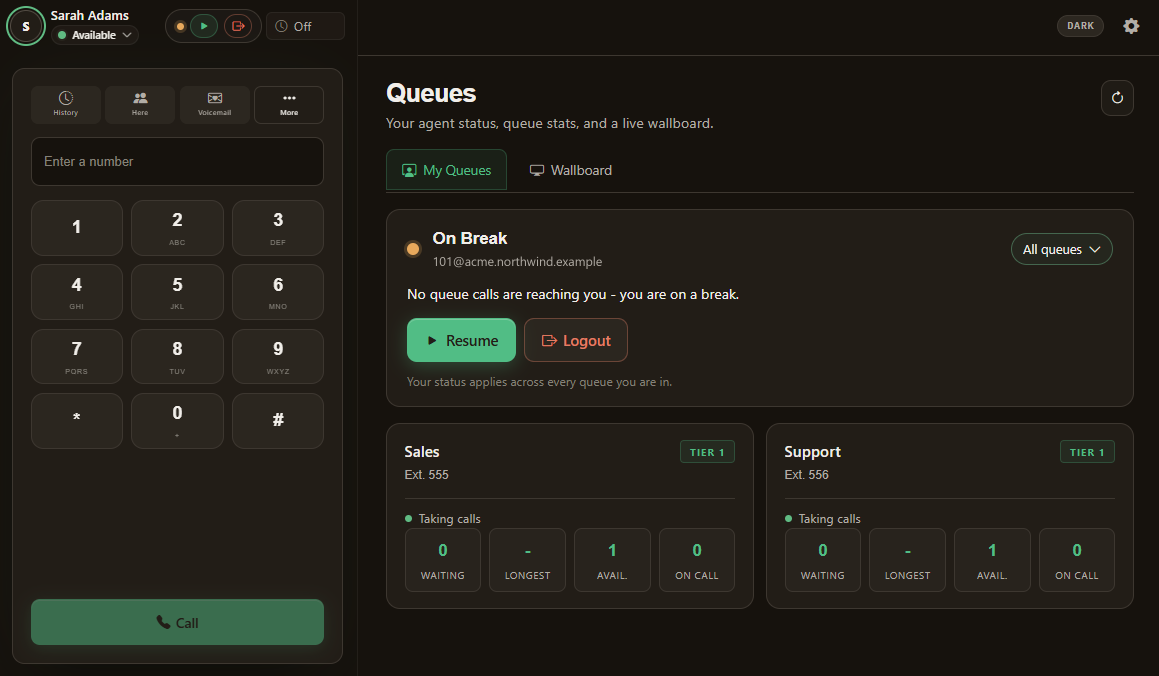The height and width of the screenshot is (676, 1159).
Task: Tap dialpad key 6 MNO
Action: point(278,292)
